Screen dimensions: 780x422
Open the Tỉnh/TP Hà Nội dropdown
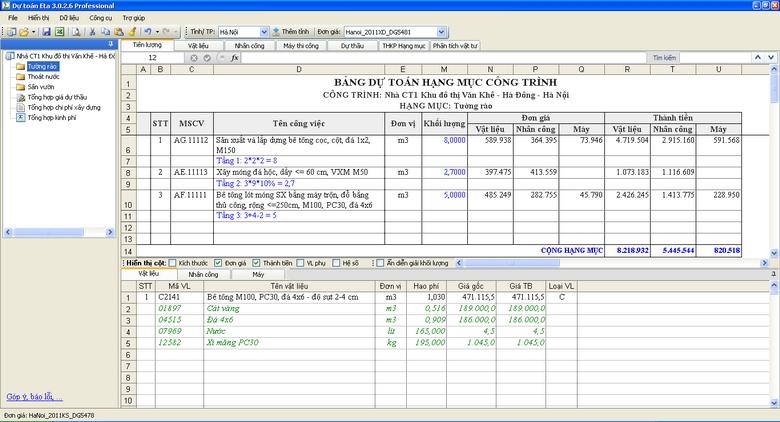point(262,32)
